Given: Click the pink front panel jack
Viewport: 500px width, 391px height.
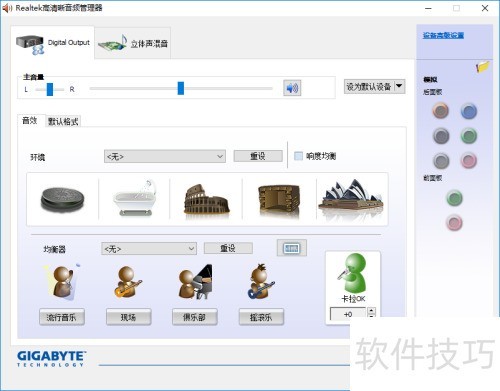Looking at the screenshot, I should [454, 223].
